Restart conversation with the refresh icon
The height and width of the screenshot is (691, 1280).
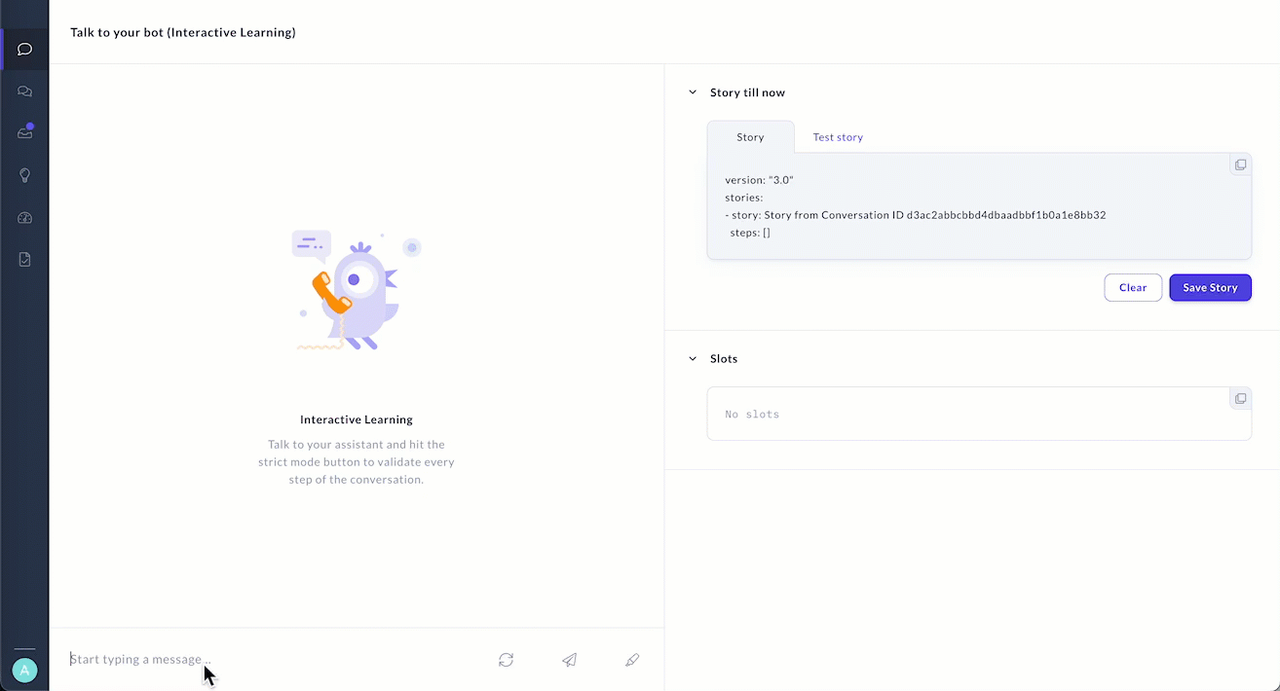(506, 660)
